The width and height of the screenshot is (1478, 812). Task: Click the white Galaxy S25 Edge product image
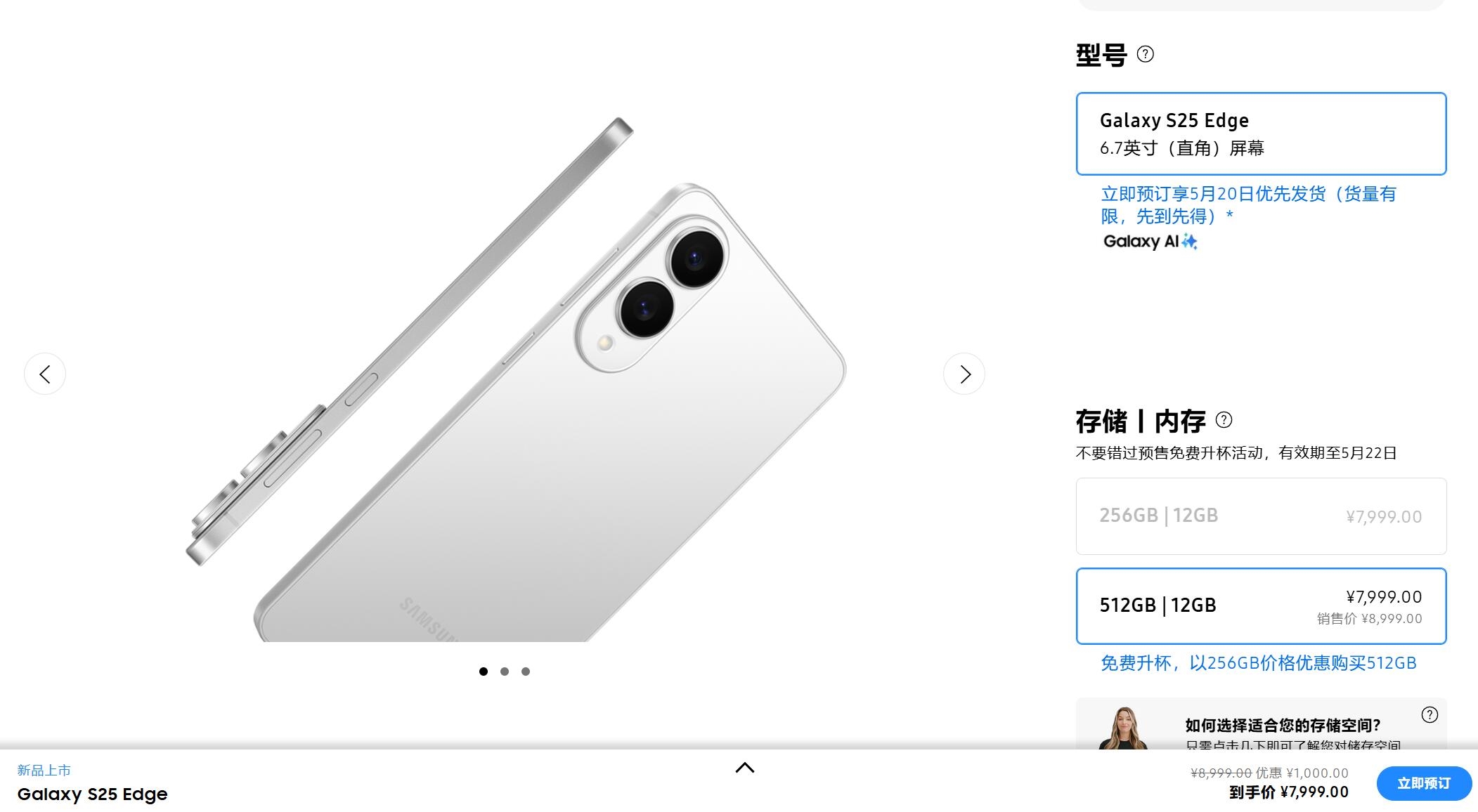pos(515,379)
